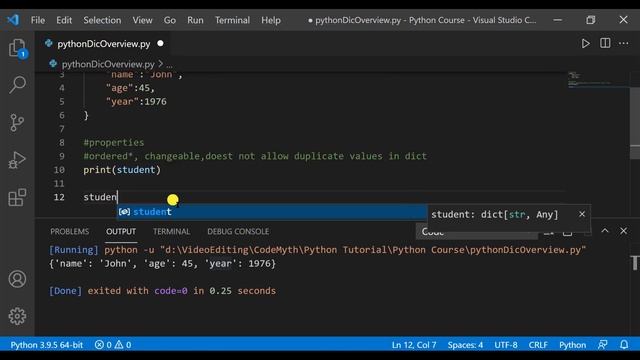Open the Accounts menu icon

coord(17,279)
